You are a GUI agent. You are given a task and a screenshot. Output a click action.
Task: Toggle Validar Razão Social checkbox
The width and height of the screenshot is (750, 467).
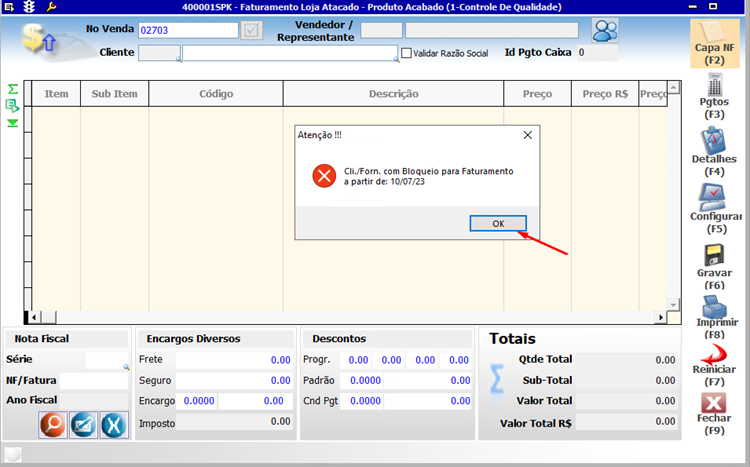pyautogui.click(x=406, y=53)
